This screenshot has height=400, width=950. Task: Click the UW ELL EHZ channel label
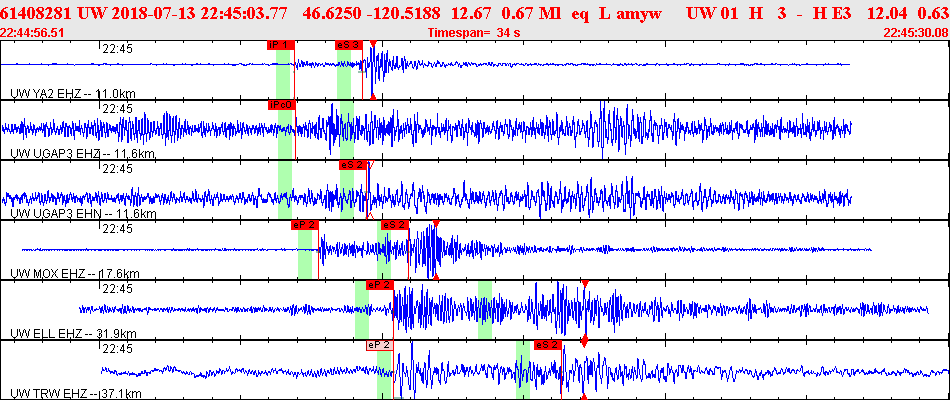point(73,334)
